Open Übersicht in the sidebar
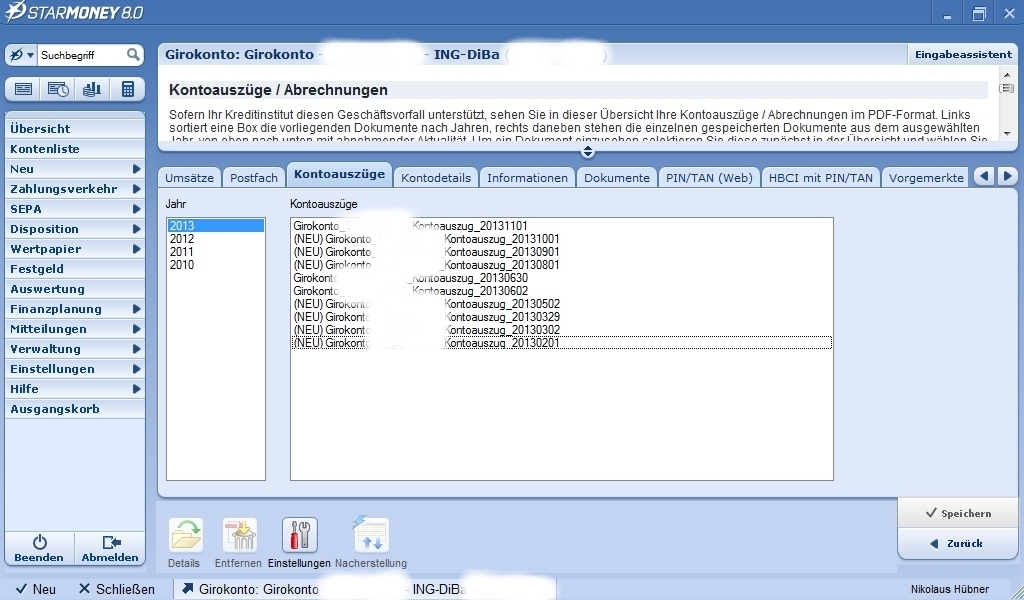Image resolution: width=1024 pixels, height=600 pixels. [74, 129]
